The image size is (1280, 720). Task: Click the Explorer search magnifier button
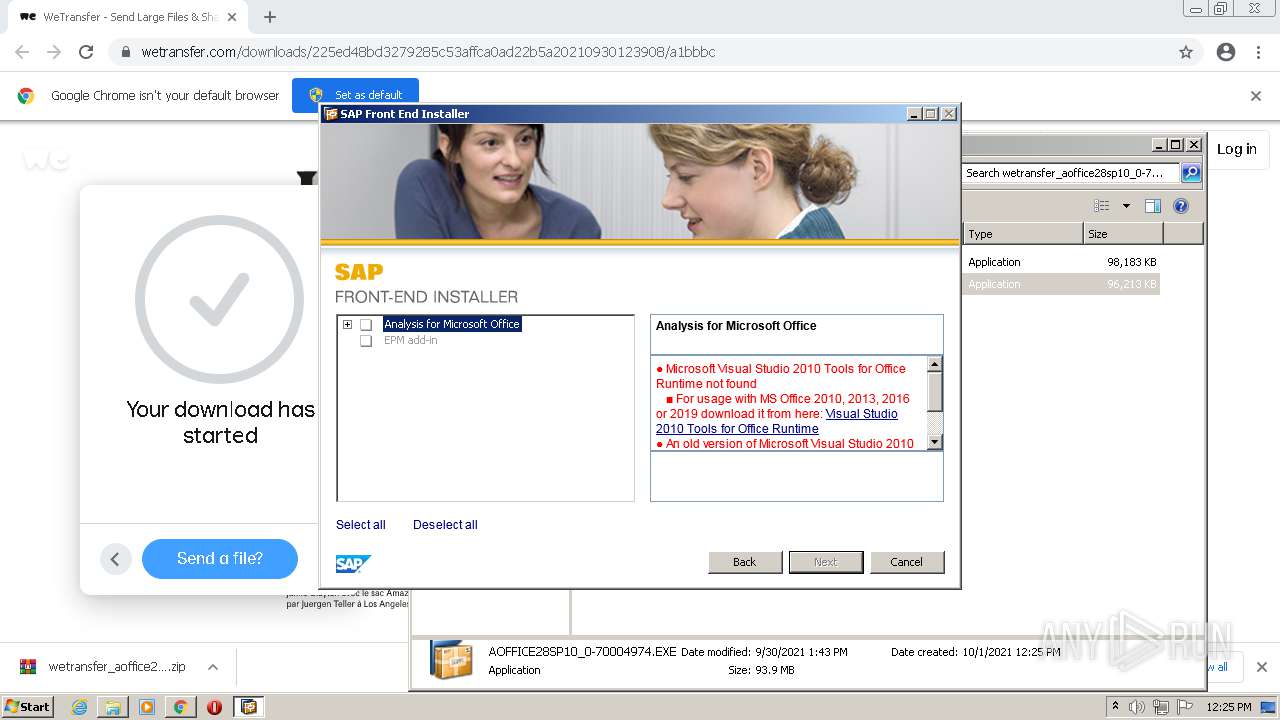[x=1191, y=173]
